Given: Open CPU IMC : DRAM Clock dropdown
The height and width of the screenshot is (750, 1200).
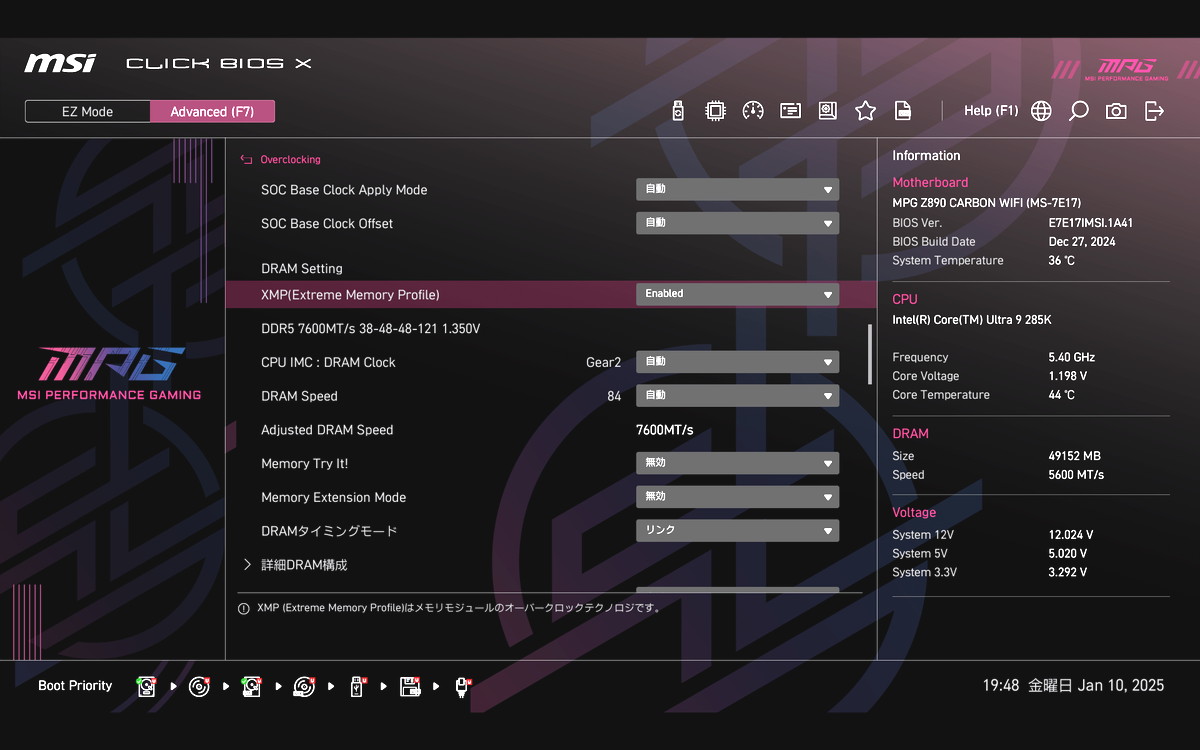Looking at the screenshot, I should coord(737,362).
